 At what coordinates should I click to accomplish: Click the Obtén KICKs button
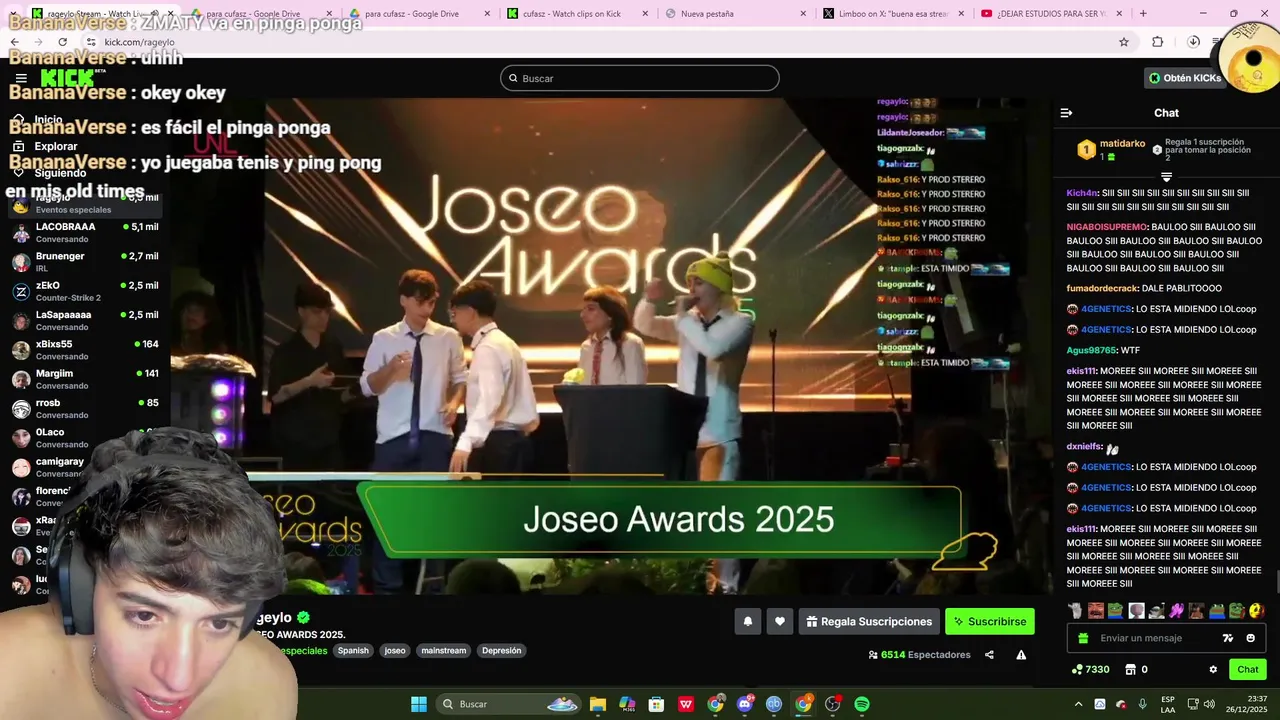[1185, 78]
